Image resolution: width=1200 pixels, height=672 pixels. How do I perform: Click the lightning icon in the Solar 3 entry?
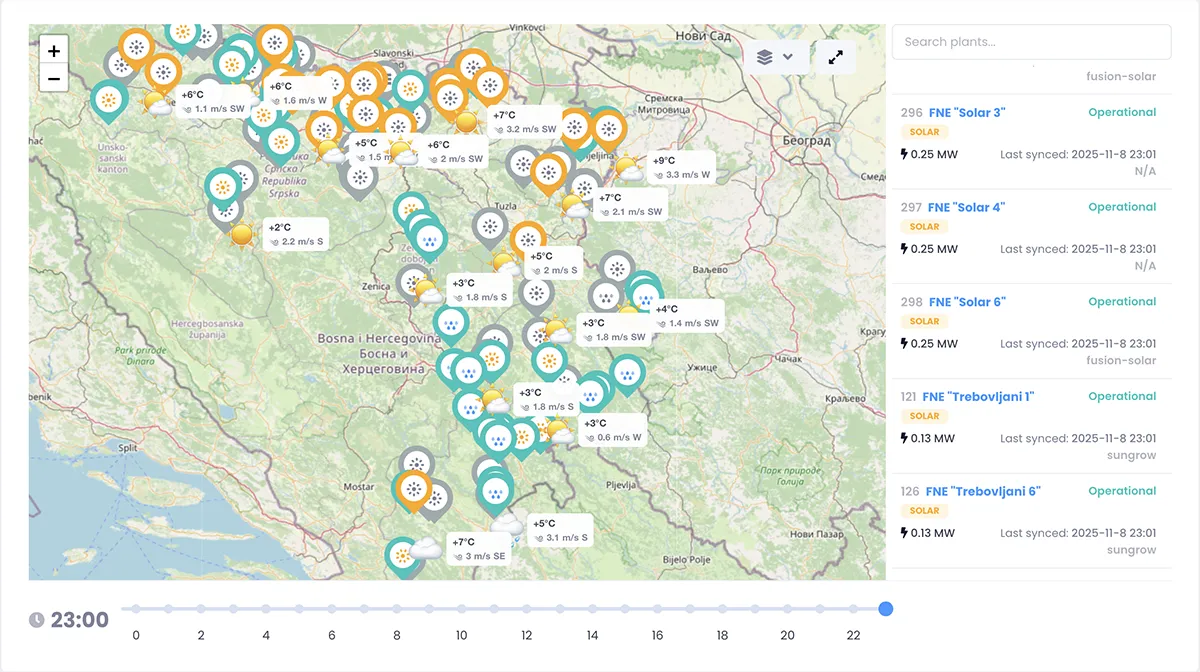click(905, 154)
